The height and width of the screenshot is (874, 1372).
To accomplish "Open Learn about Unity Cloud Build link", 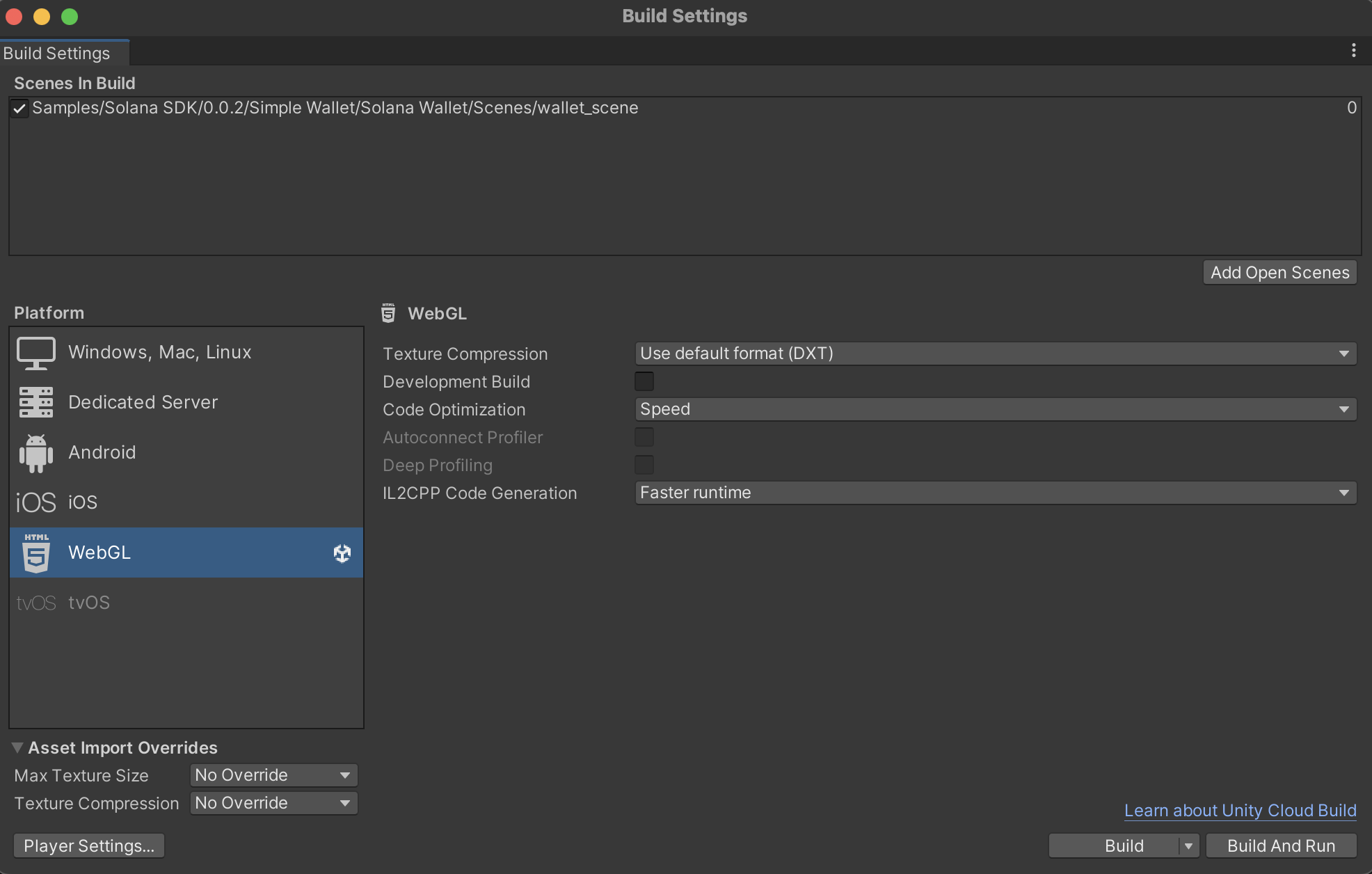I will 1241,811.
